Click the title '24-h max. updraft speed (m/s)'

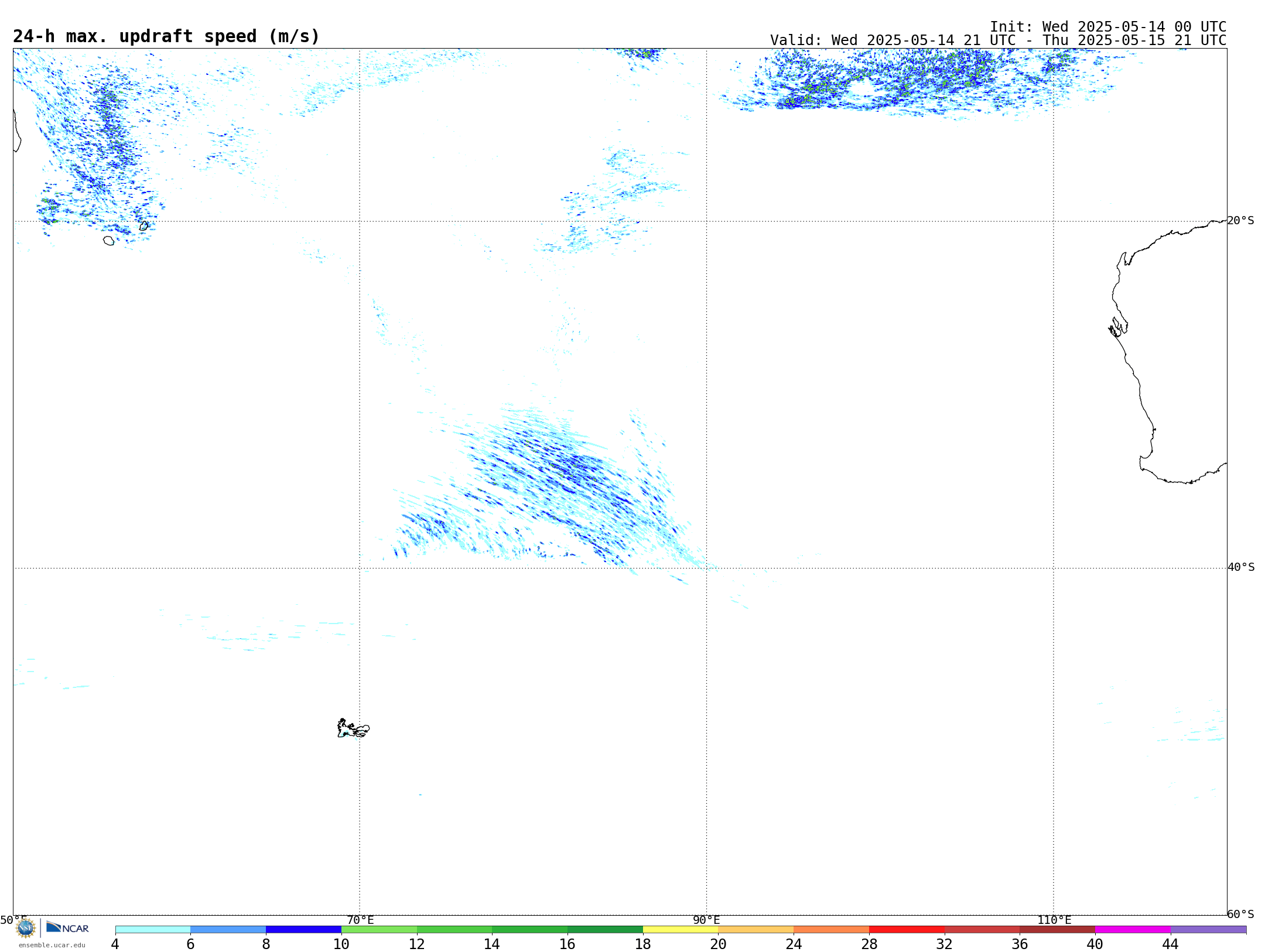166,36
